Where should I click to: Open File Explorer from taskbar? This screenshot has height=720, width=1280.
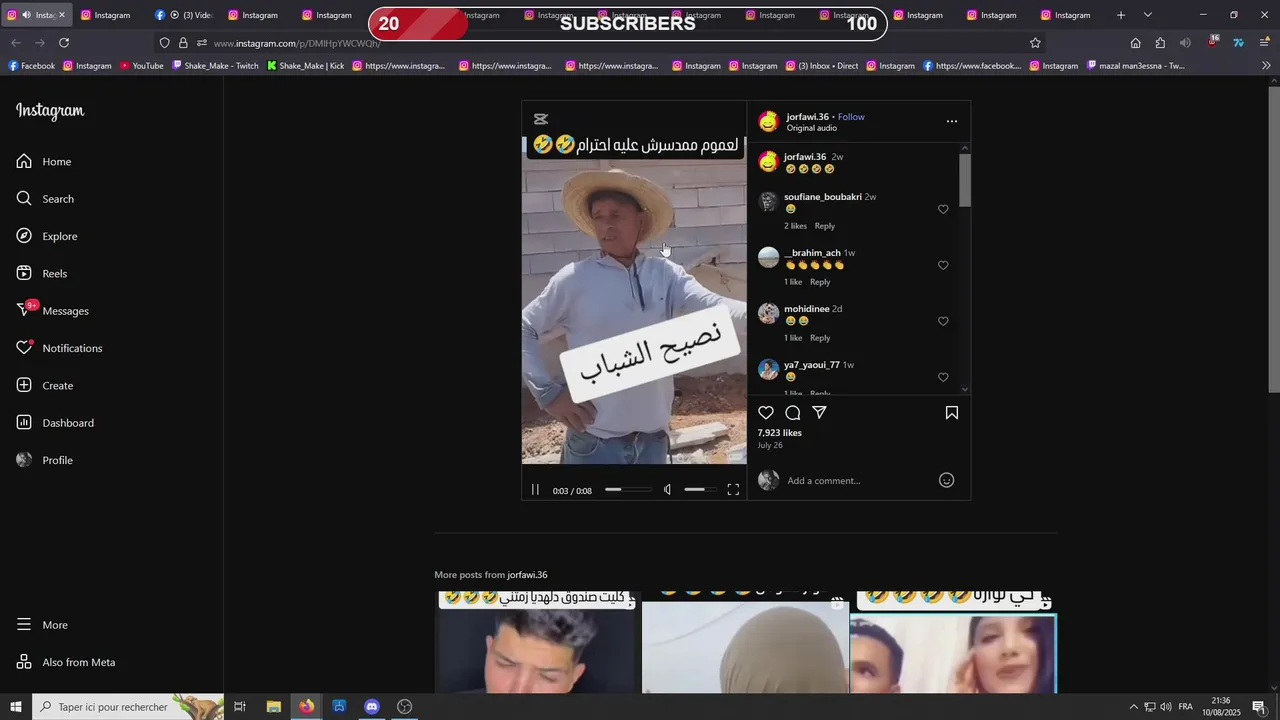click(x=273, y=707)
